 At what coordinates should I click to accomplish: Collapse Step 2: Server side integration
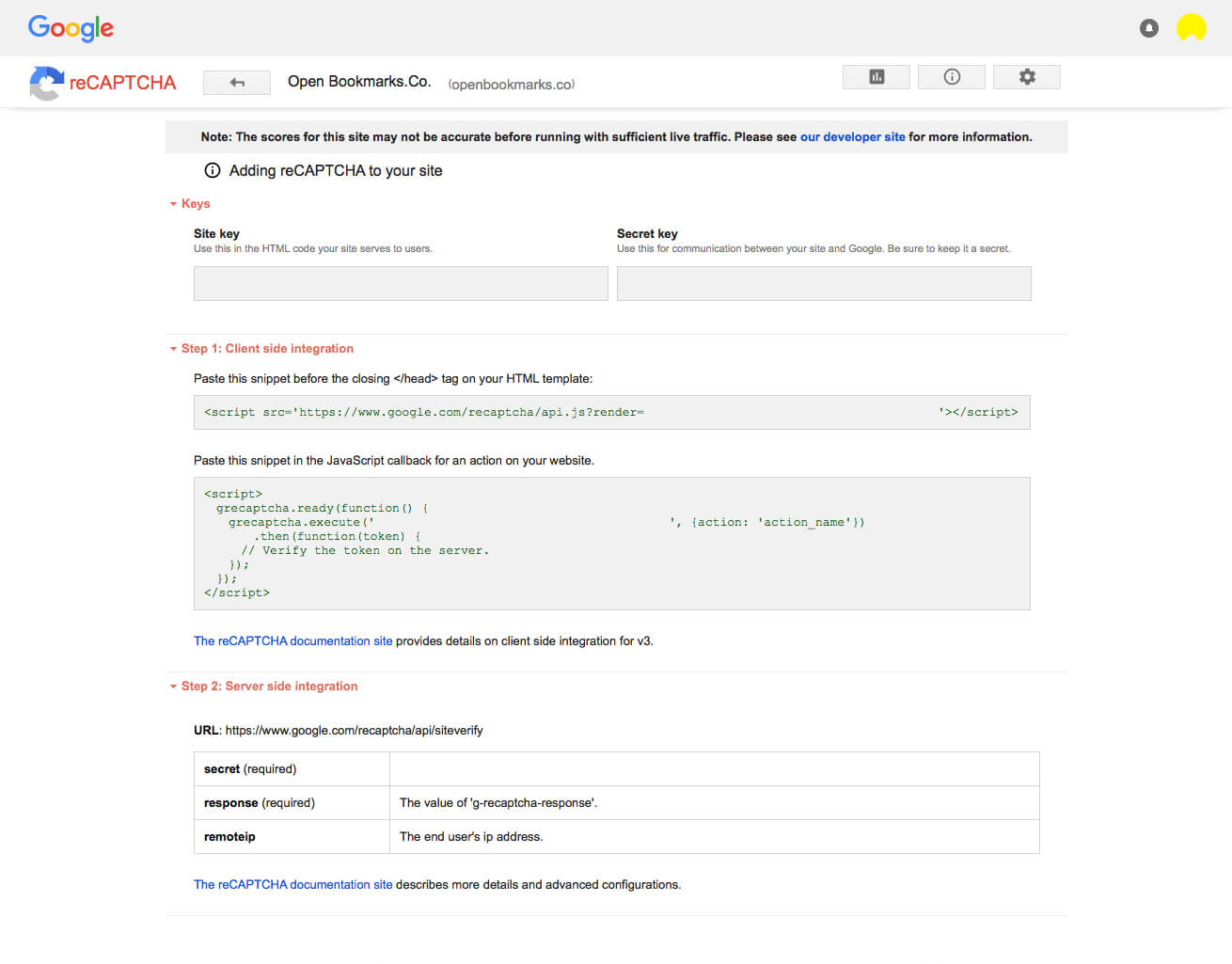(263, 686)
